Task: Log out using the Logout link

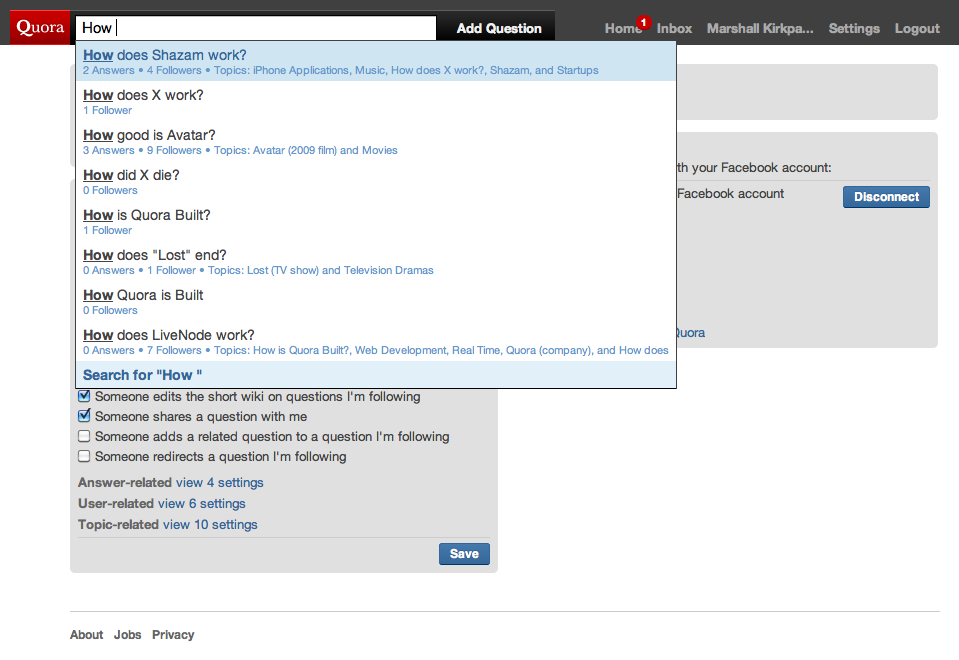Action: point(917,29)
